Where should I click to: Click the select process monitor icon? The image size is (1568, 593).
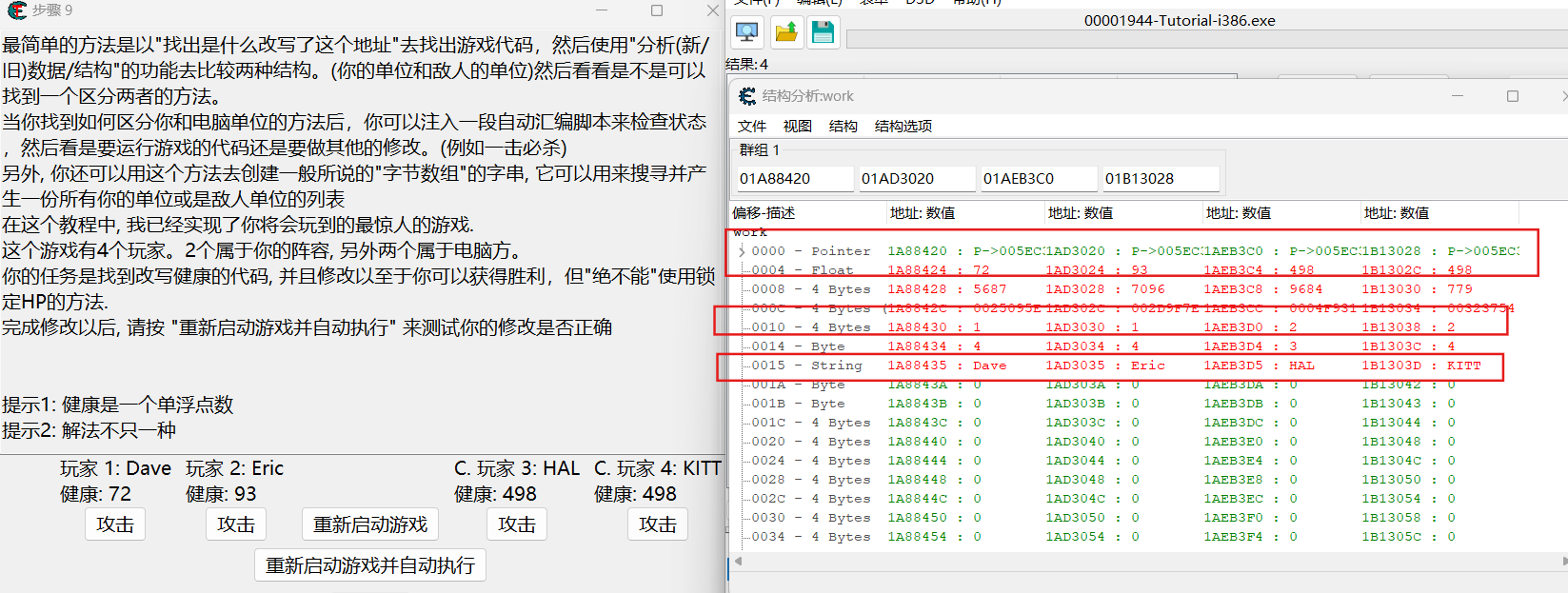click(747, 33)
